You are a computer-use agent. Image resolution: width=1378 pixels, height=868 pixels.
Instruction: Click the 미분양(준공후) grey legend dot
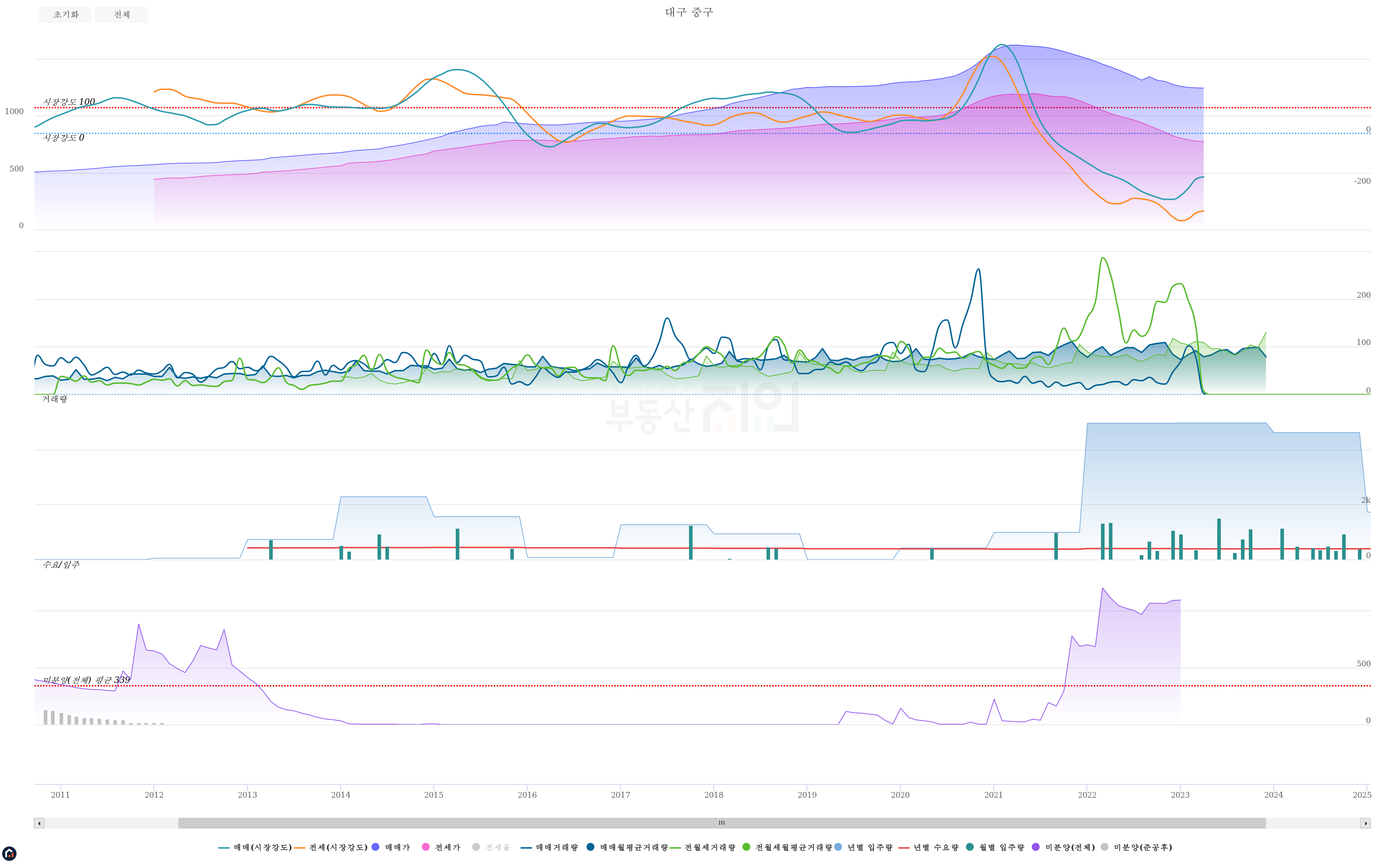[x=1105, y=847]
